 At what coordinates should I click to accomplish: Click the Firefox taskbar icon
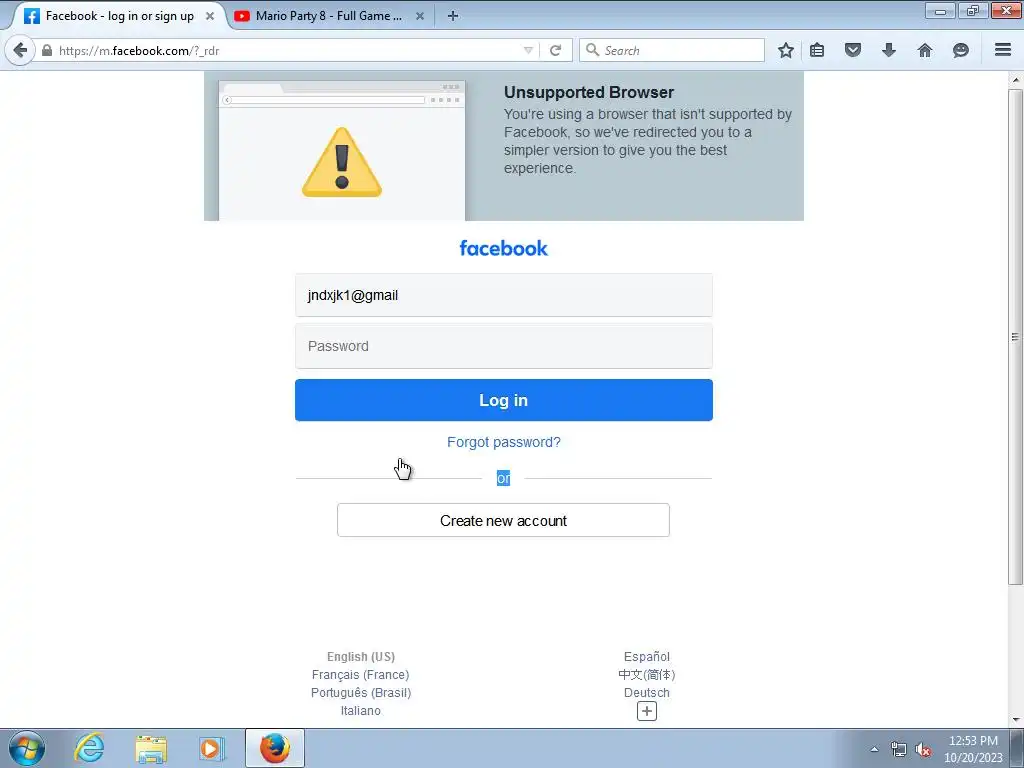tap(274, 748)
